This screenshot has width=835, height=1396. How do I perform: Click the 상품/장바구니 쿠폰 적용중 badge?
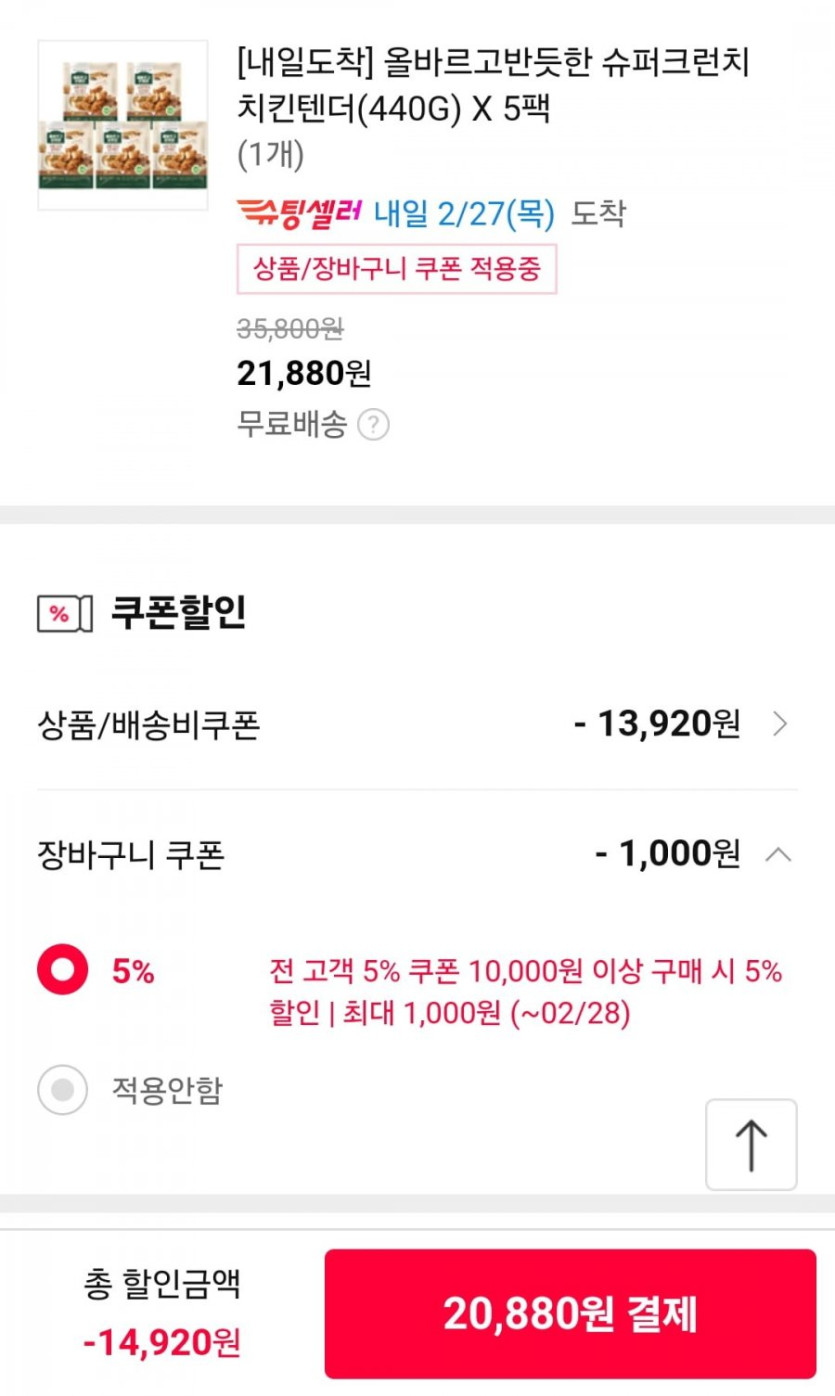click(396, 270)
